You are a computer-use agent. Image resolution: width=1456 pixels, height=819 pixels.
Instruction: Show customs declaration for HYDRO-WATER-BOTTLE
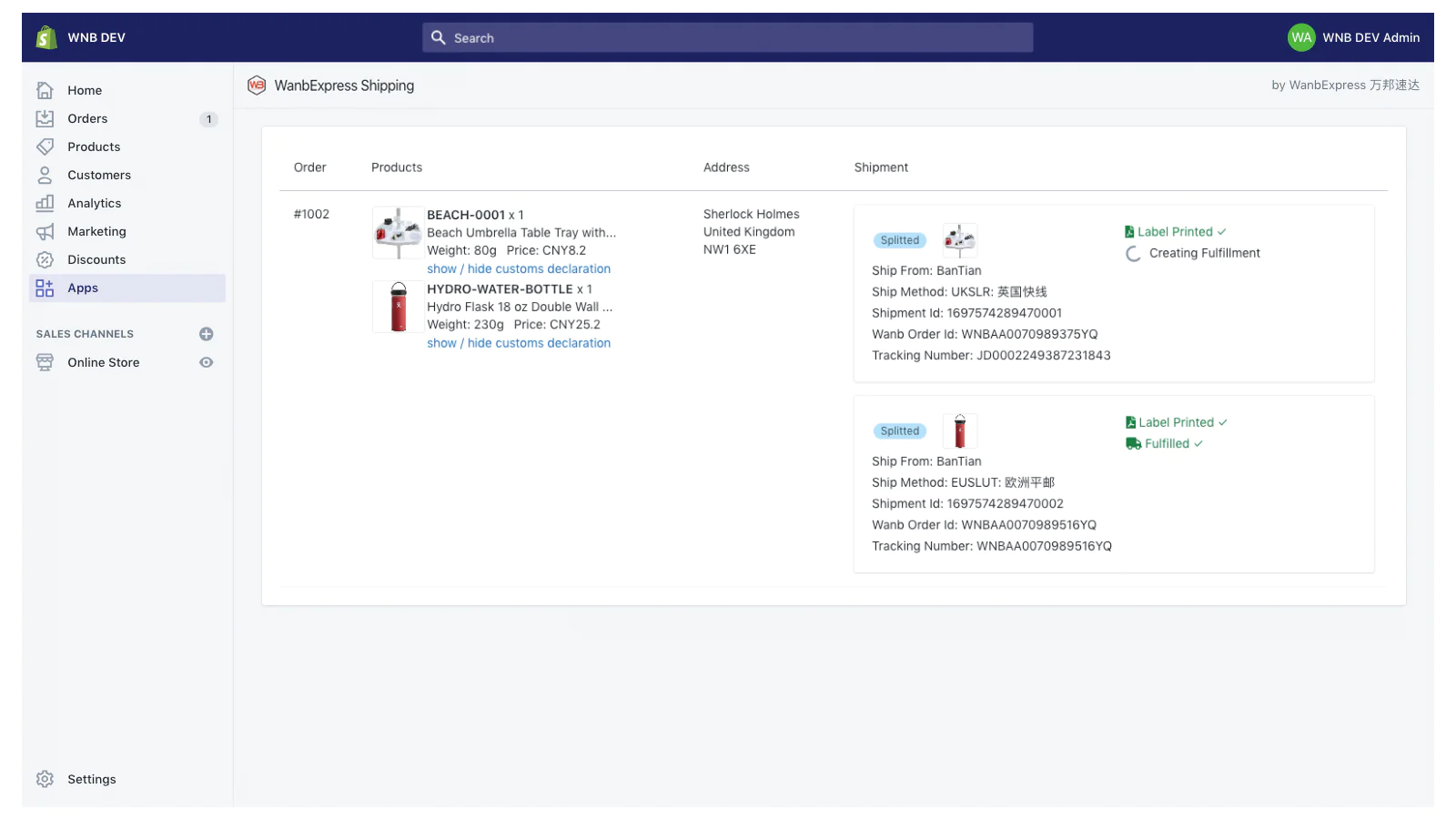pyautogui.click(x=519, y=343)
